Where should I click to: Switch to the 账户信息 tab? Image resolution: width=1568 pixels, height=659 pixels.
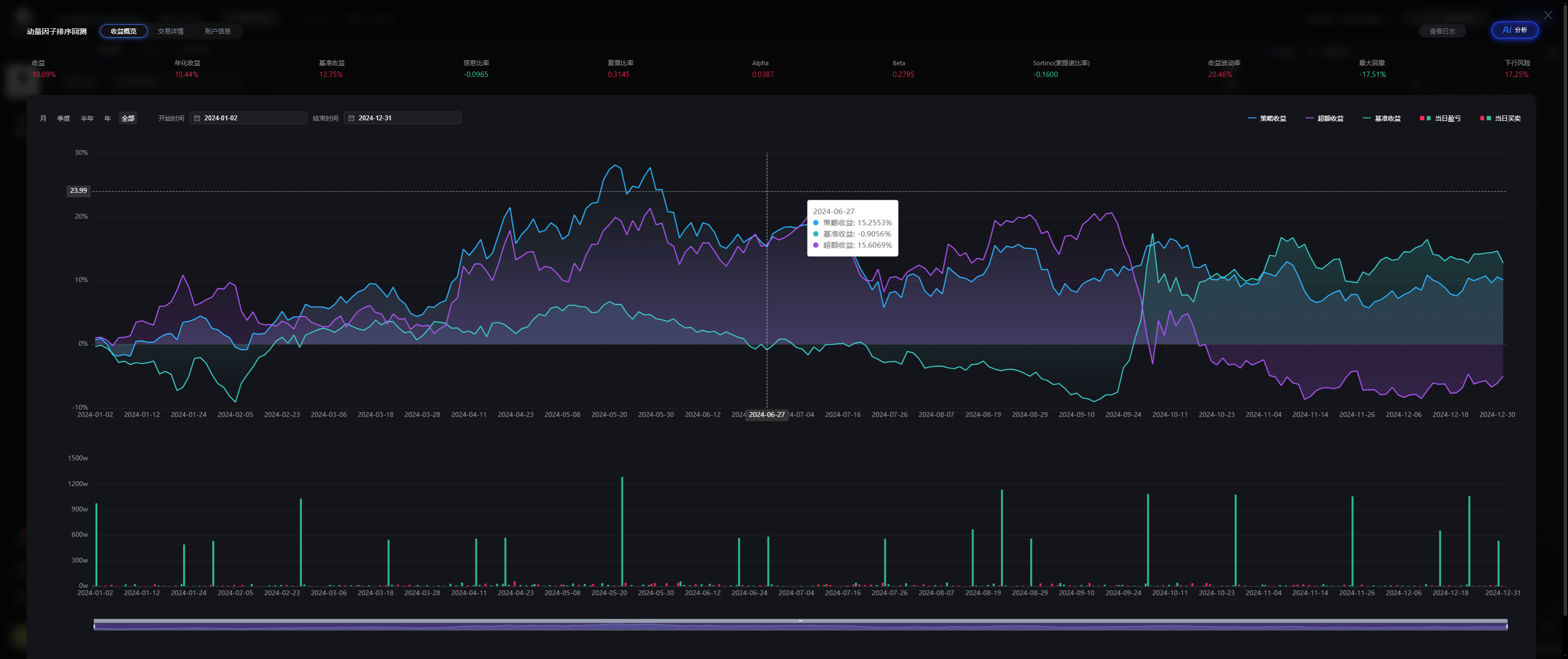[x=217, y=31]
